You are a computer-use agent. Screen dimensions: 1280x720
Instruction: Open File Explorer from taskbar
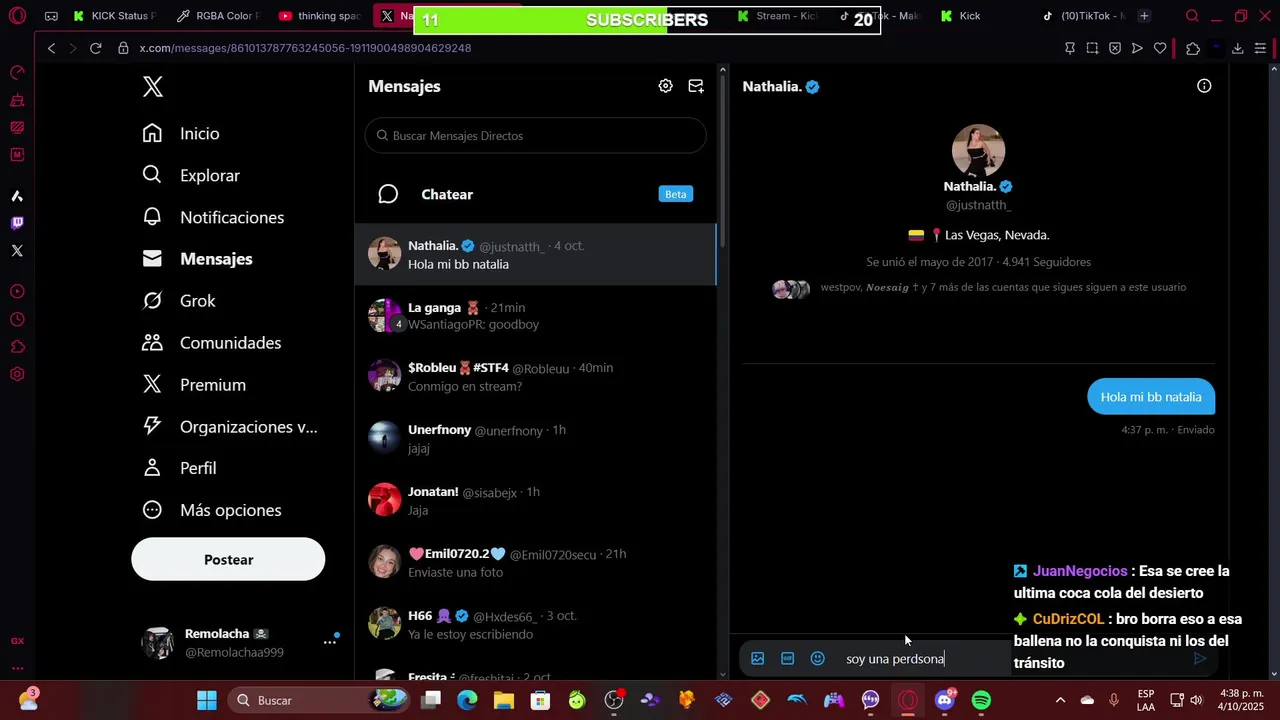[504, 700]
